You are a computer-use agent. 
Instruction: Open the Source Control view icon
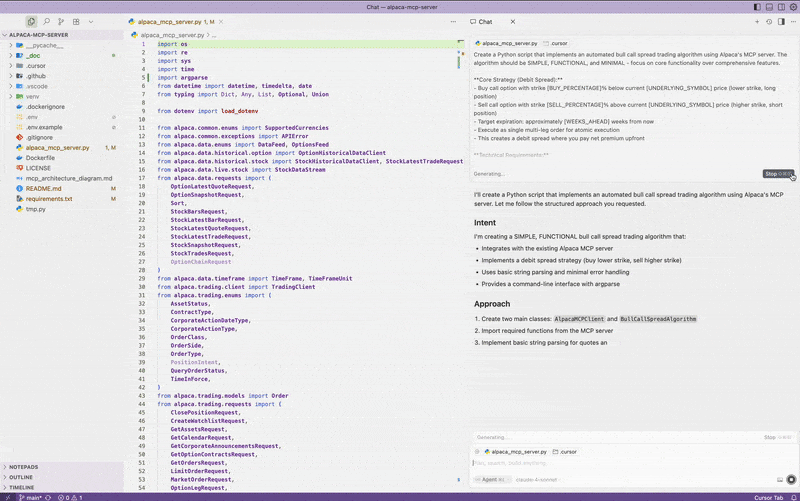tap(61, 21)
